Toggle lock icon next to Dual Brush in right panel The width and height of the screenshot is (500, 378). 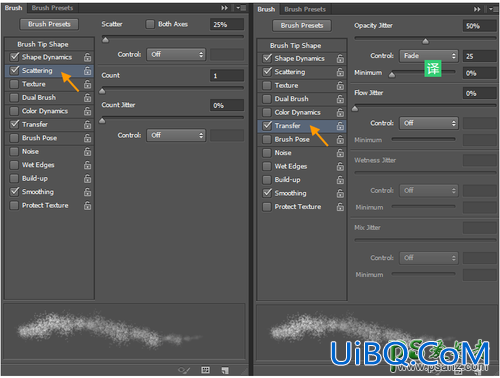click(x=340, y=99)
